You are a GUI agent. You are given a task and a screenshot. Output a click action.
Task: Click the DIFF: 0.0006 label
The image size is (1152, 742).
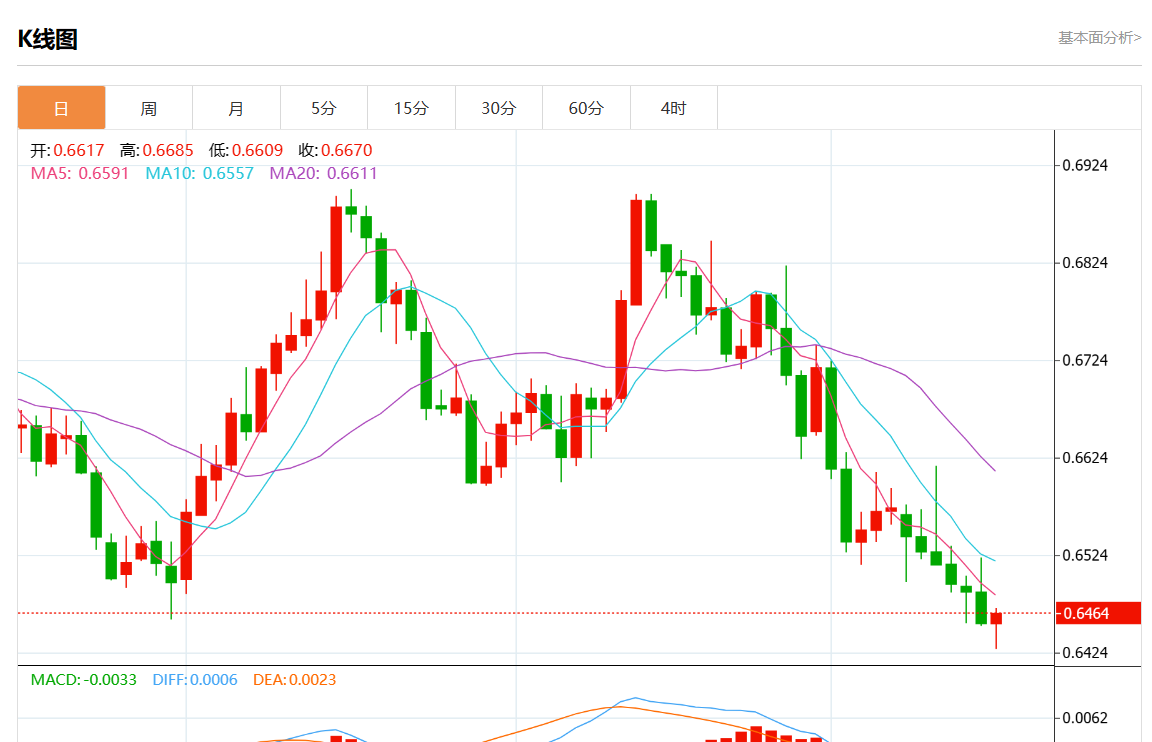tap(195, 680)
